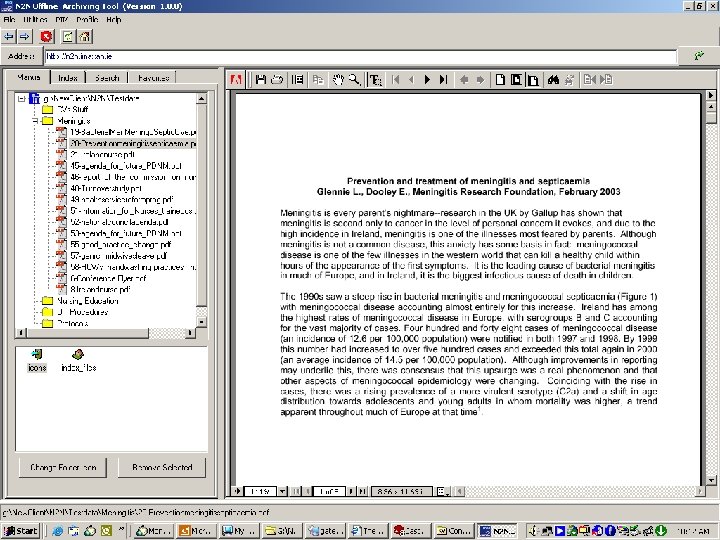720x540 pixels.
Task: Open the File menu
Action: point(9,20)
